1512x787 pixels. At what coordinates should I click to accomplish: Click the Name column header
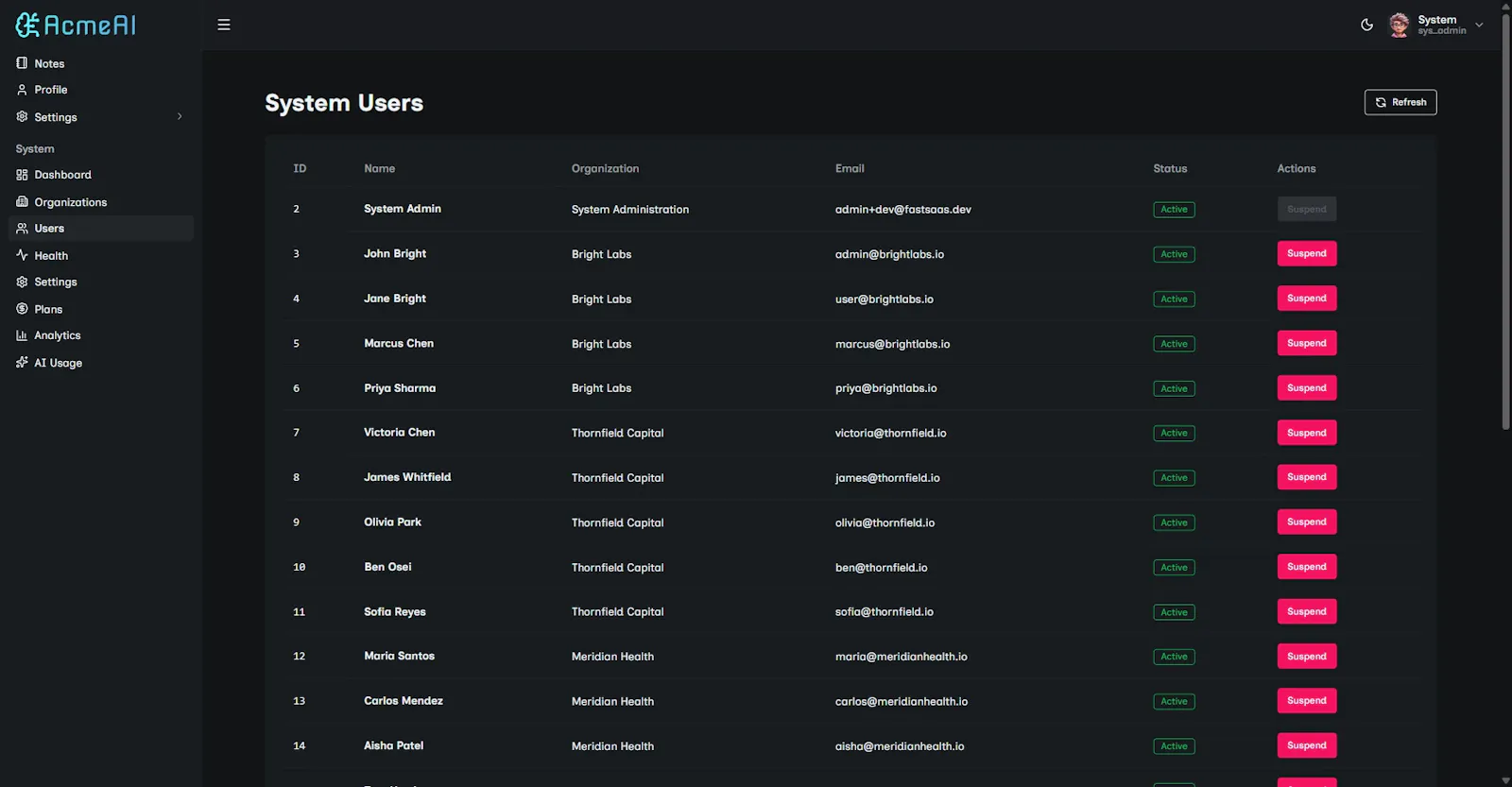[x=379, y=168]
